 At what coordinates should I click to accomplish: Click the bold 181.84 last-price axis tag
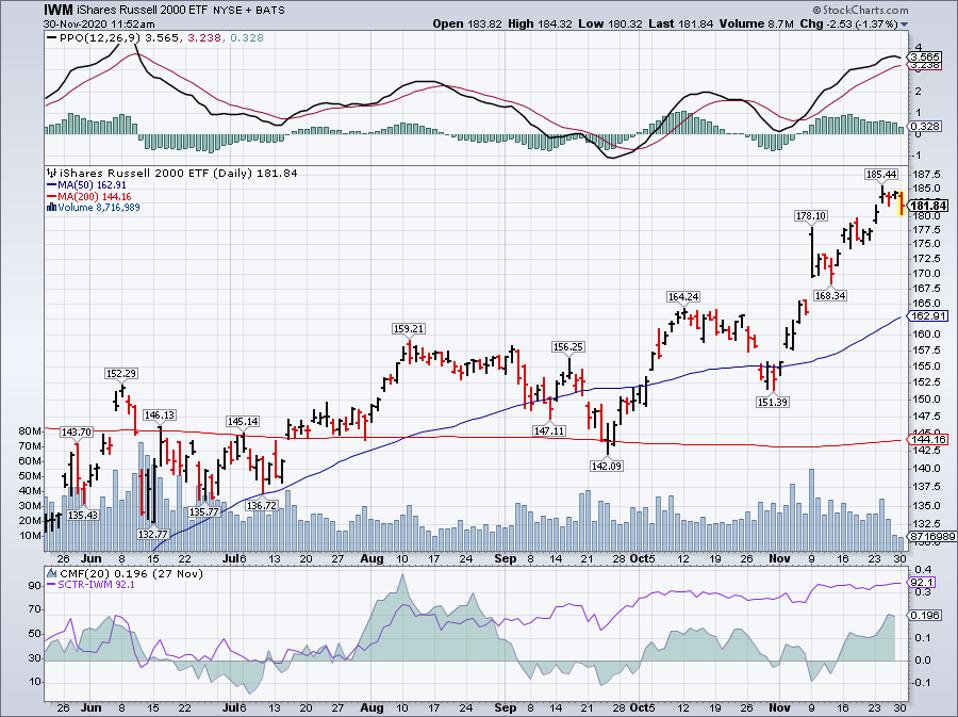click(929, 206)
